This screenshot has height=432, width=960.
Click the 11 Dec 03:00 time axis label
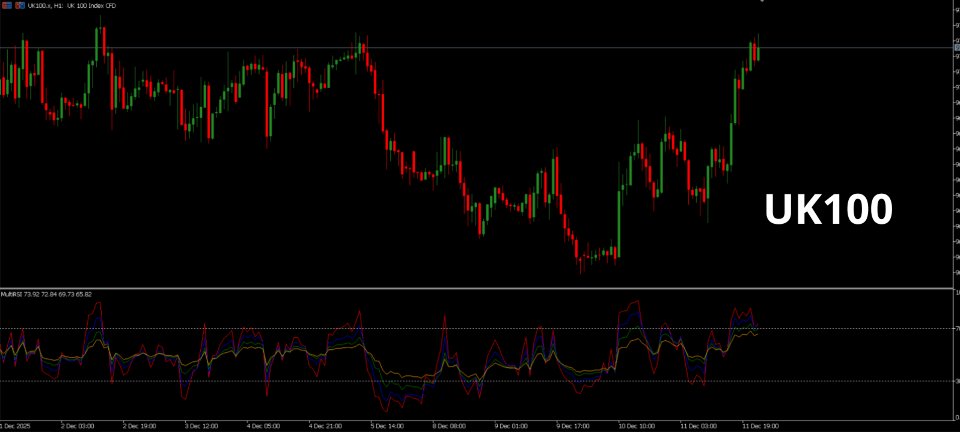699,425
